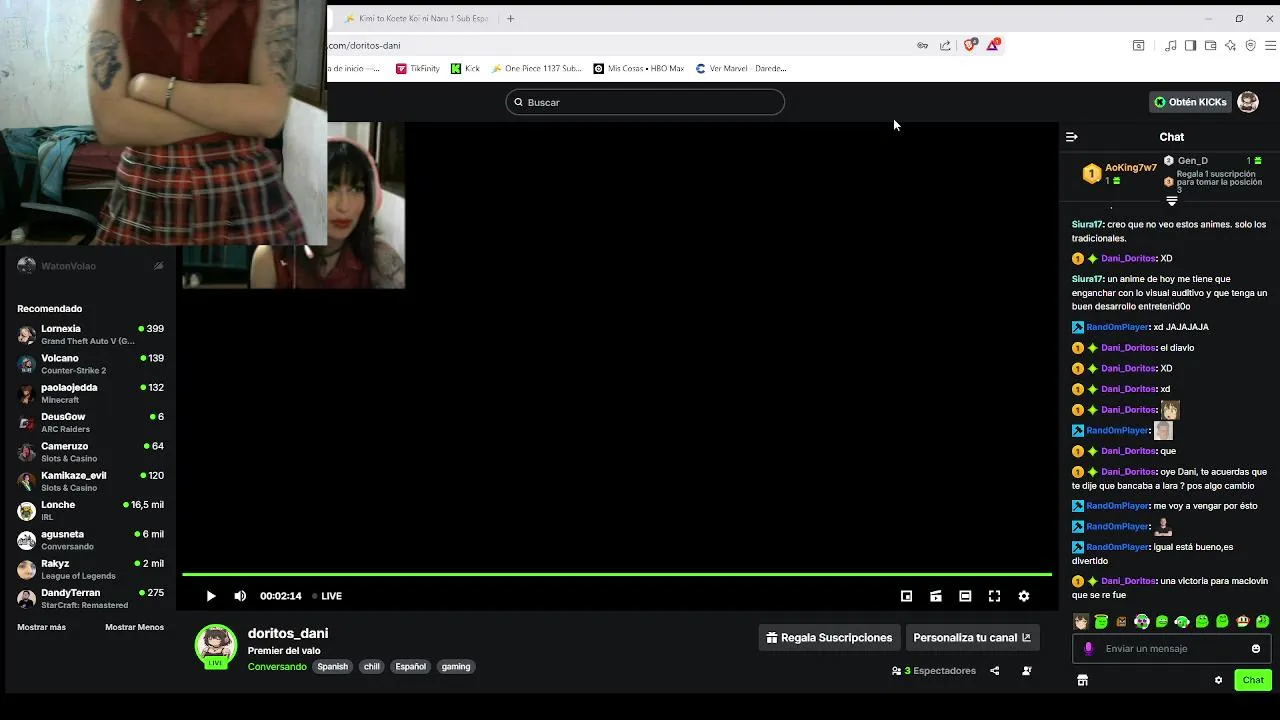
Task: Open Mis Cosas HBO Max bookmark
Action: pyautogui.click(x=639, y=69)
